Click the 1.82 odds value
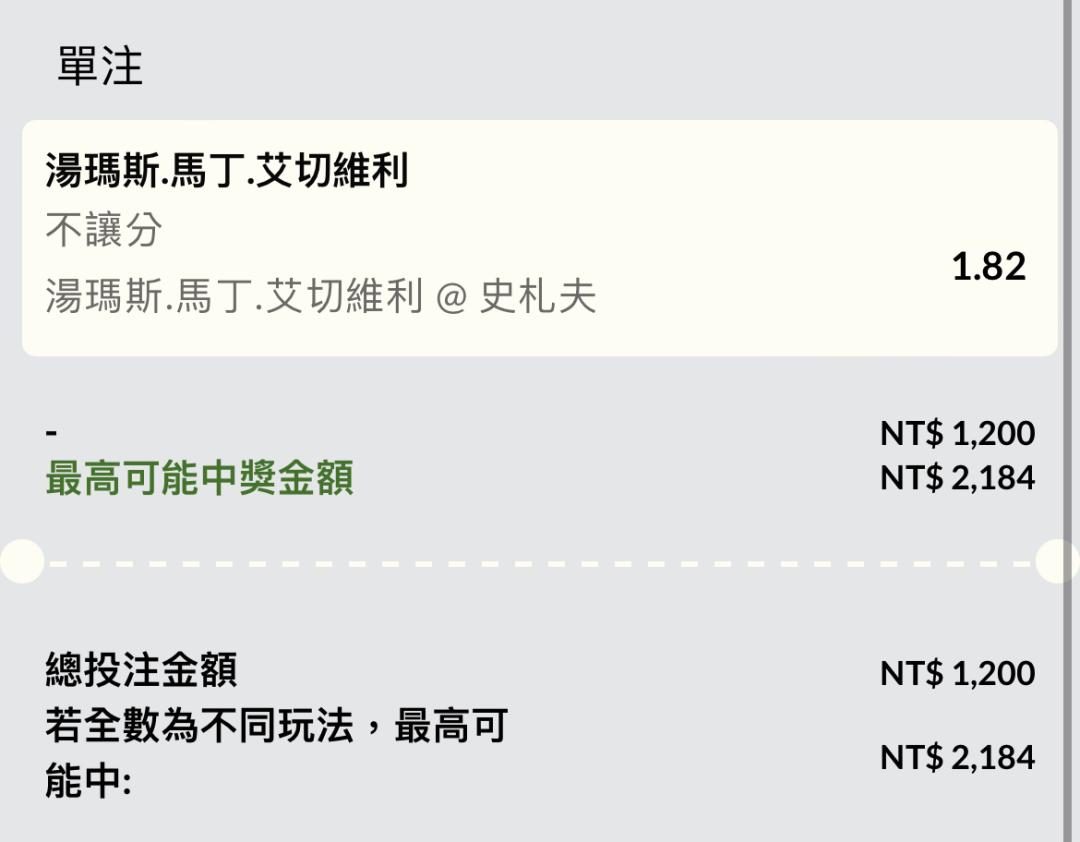The height and width of the screenshot is (842, 1080). [x=988, y=267]
